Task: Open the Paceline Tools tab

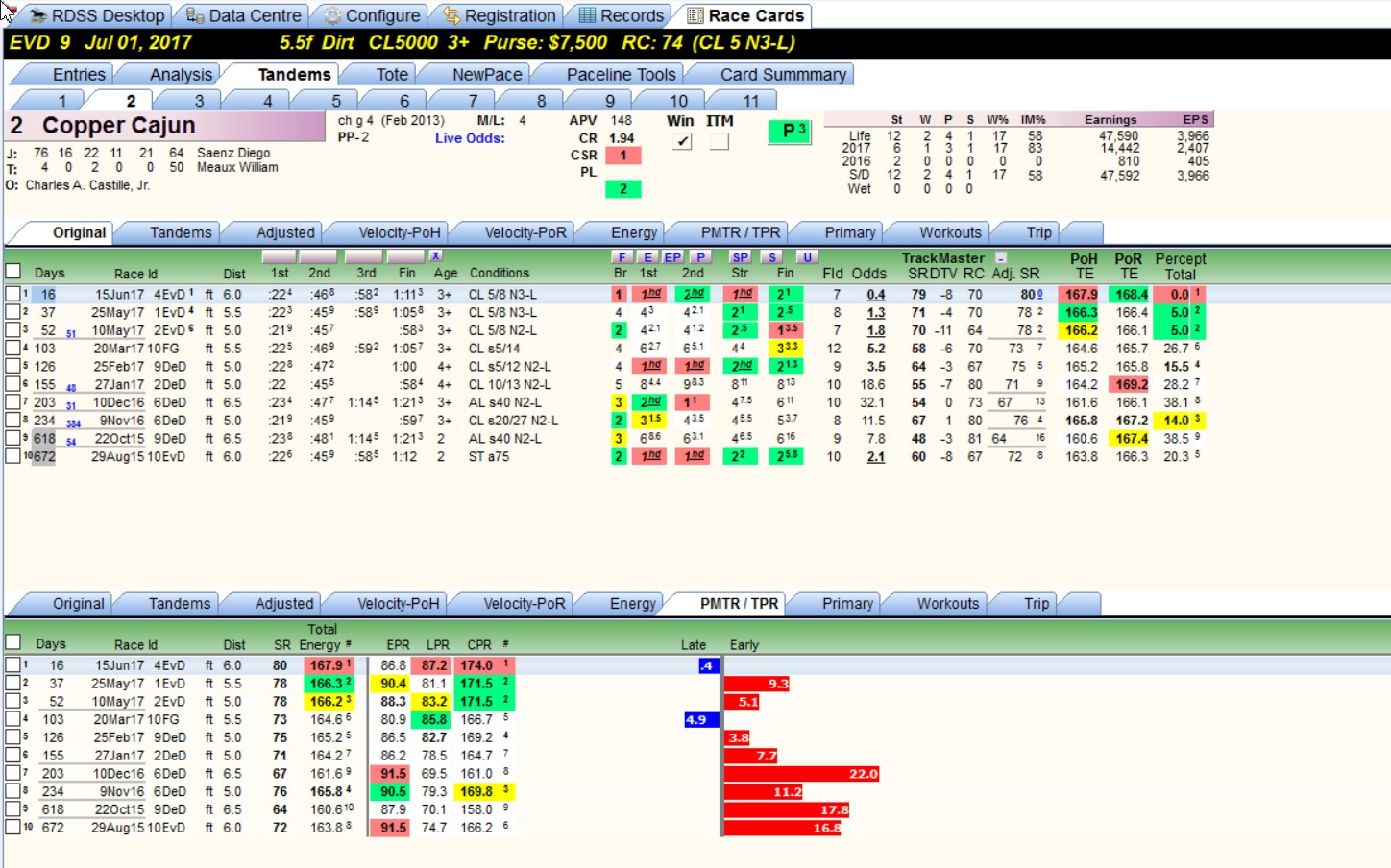Action: 621,74
